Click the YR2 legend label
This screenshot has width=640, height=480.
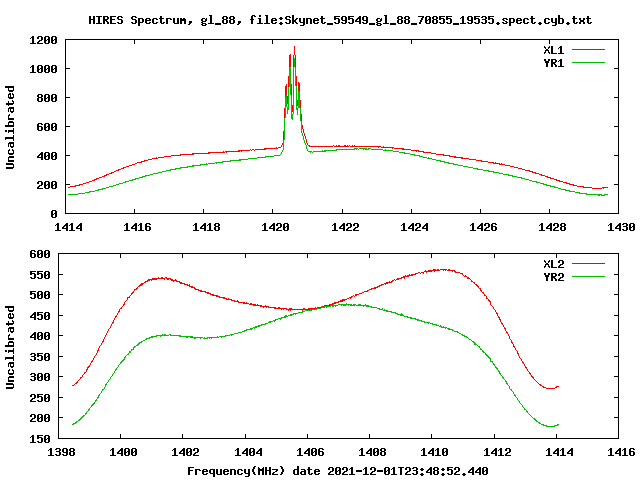tap(553, 277)
